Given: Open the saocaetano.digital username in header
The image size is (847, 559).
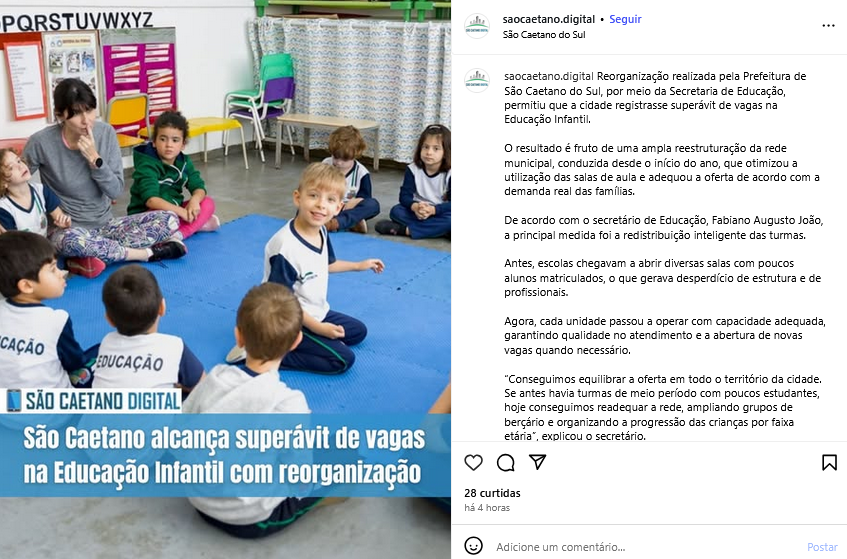Looking at the screenshot, I should (548, 19).
